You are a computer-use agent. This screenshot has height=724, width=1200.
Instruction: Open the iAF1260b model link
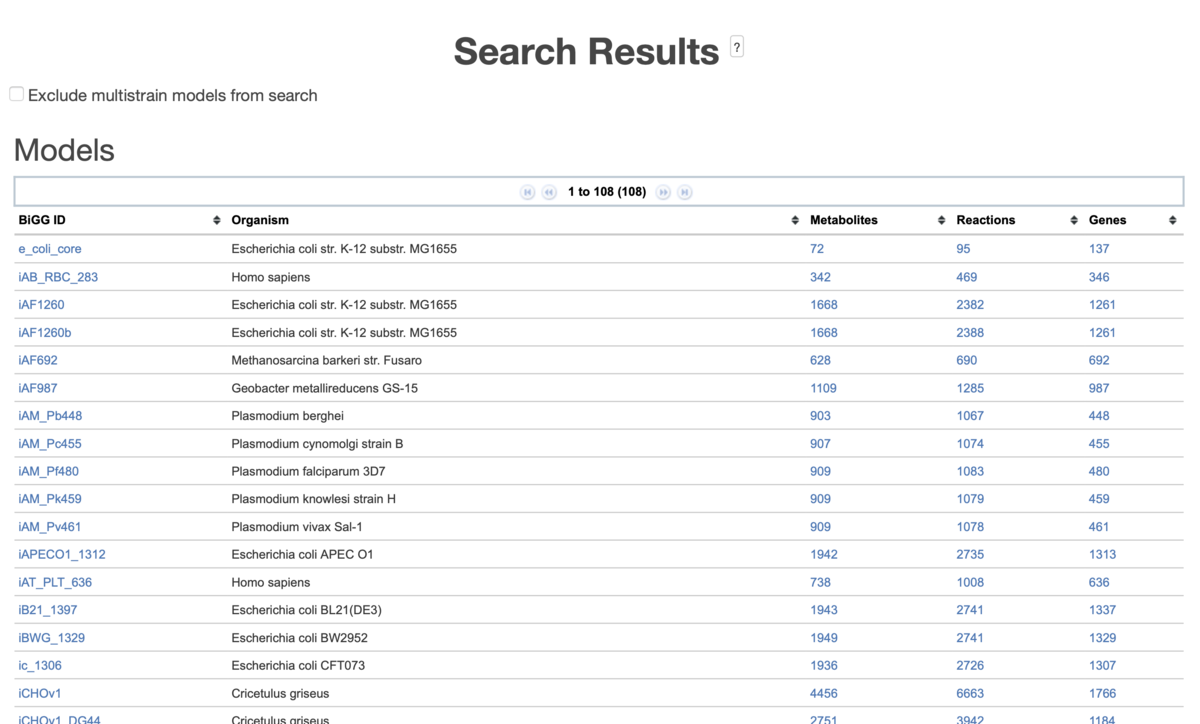[x=45, y=333]
